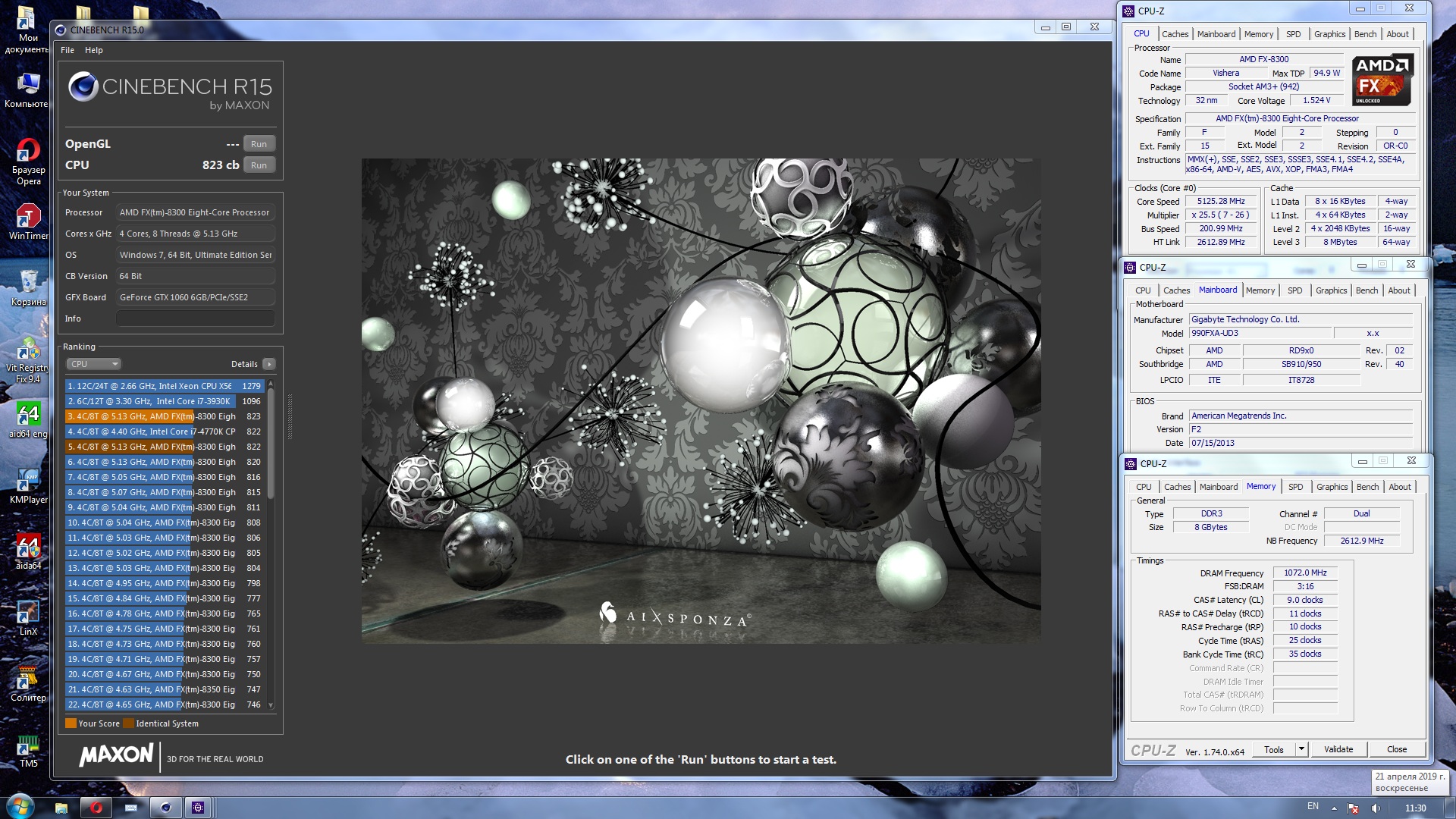Screen dimensions: 1456x819
Task: Click the CPU-Z taskbar icon
Action: [x=198, y=808]
